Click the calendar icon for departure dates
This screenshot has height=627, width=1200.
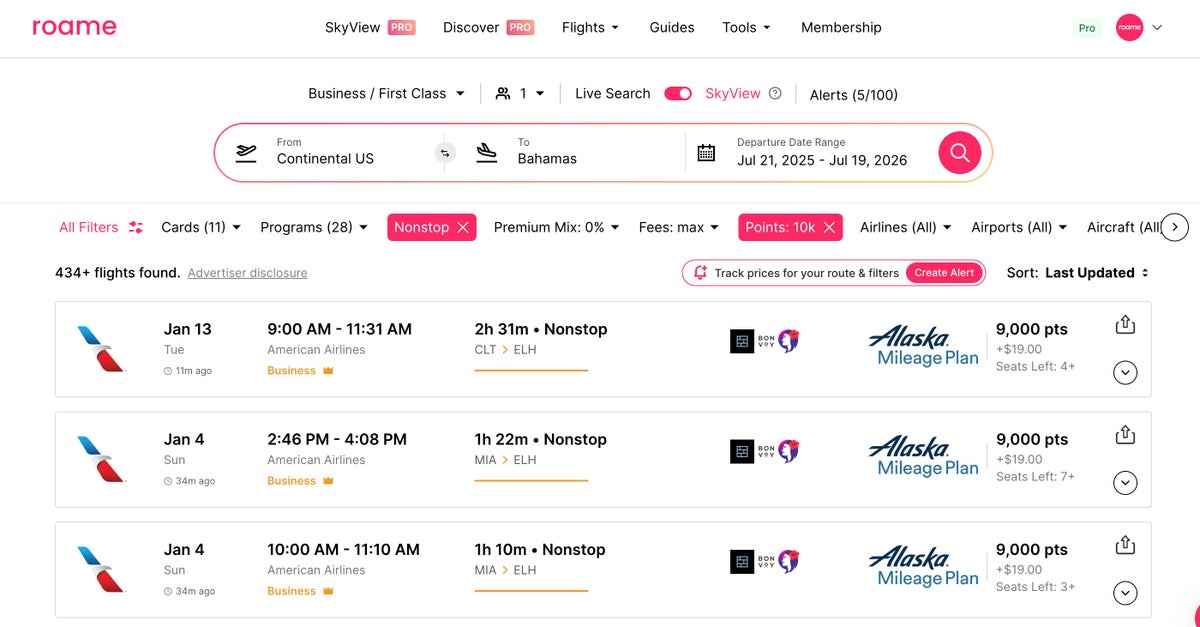(706, 153)
